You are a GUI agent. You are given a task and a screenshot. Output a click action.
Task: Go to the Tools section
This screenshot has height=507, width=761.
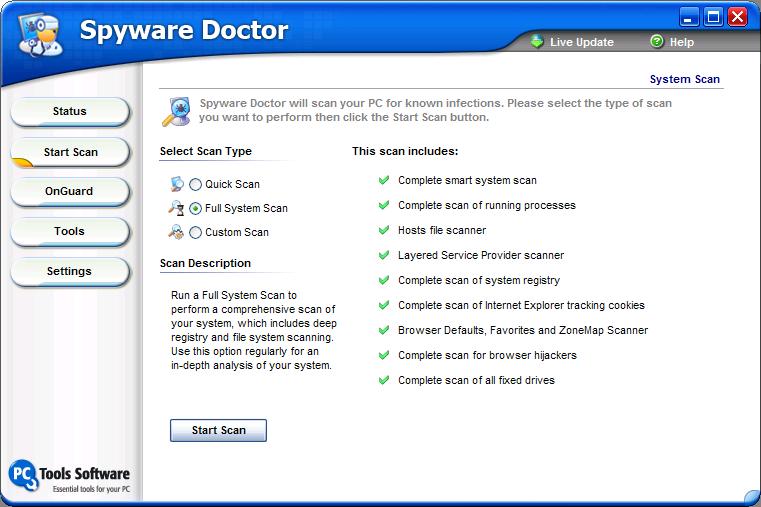[x=70, y=231]
